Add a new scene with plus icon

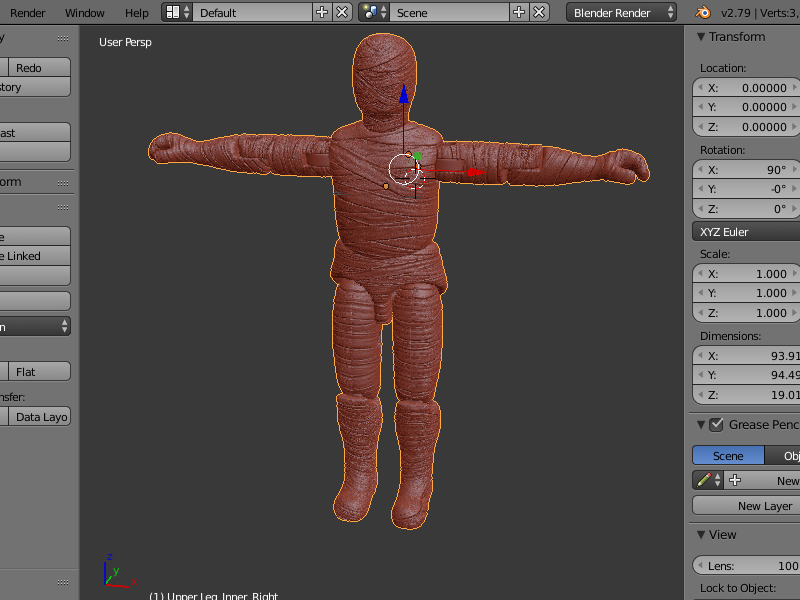(519, 13)
